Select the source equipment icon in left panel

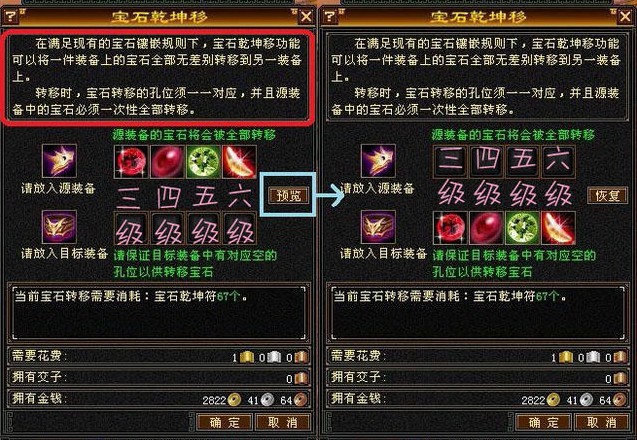pos(59,161)
